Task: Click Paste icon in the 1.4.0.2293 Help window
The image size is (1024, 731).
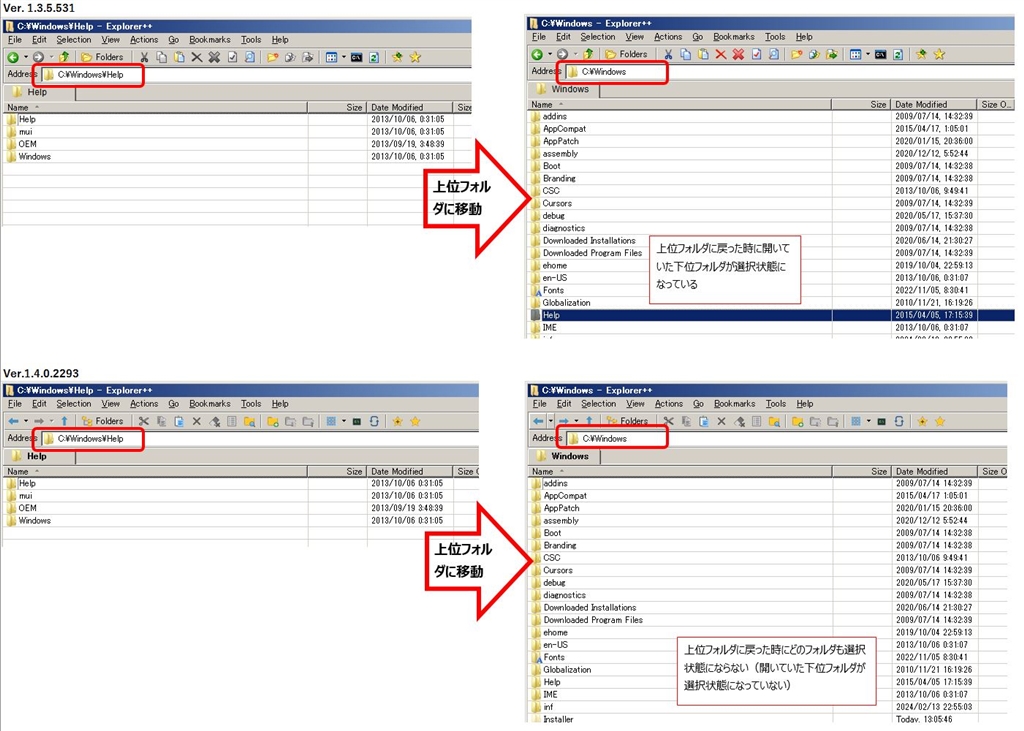Action: coord(179,421)
